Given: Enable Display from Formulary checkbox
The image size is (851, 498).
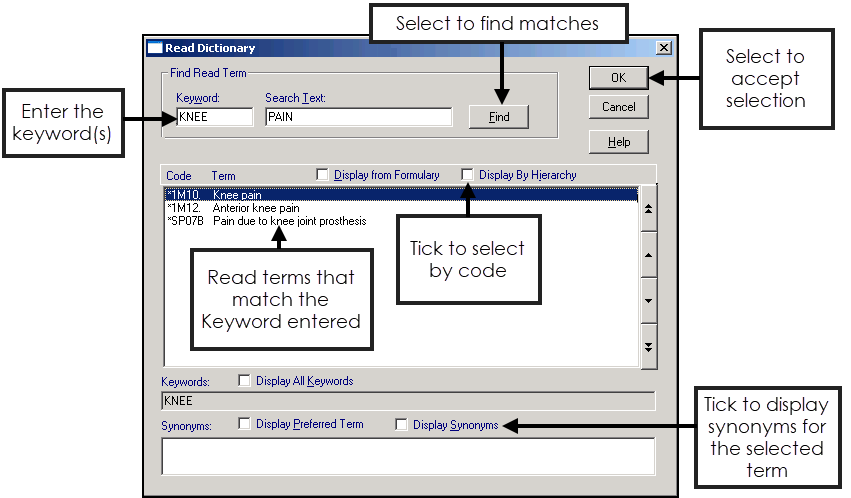Looking at the screenshot, I should pos(322,175).
